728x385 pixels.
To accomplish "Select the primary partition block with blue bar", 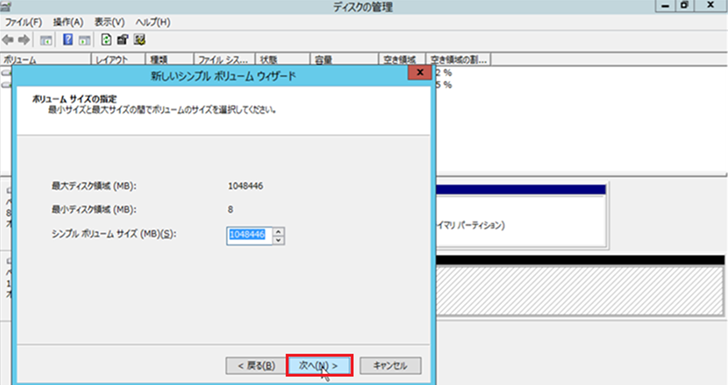I will [x=521, y=216].
